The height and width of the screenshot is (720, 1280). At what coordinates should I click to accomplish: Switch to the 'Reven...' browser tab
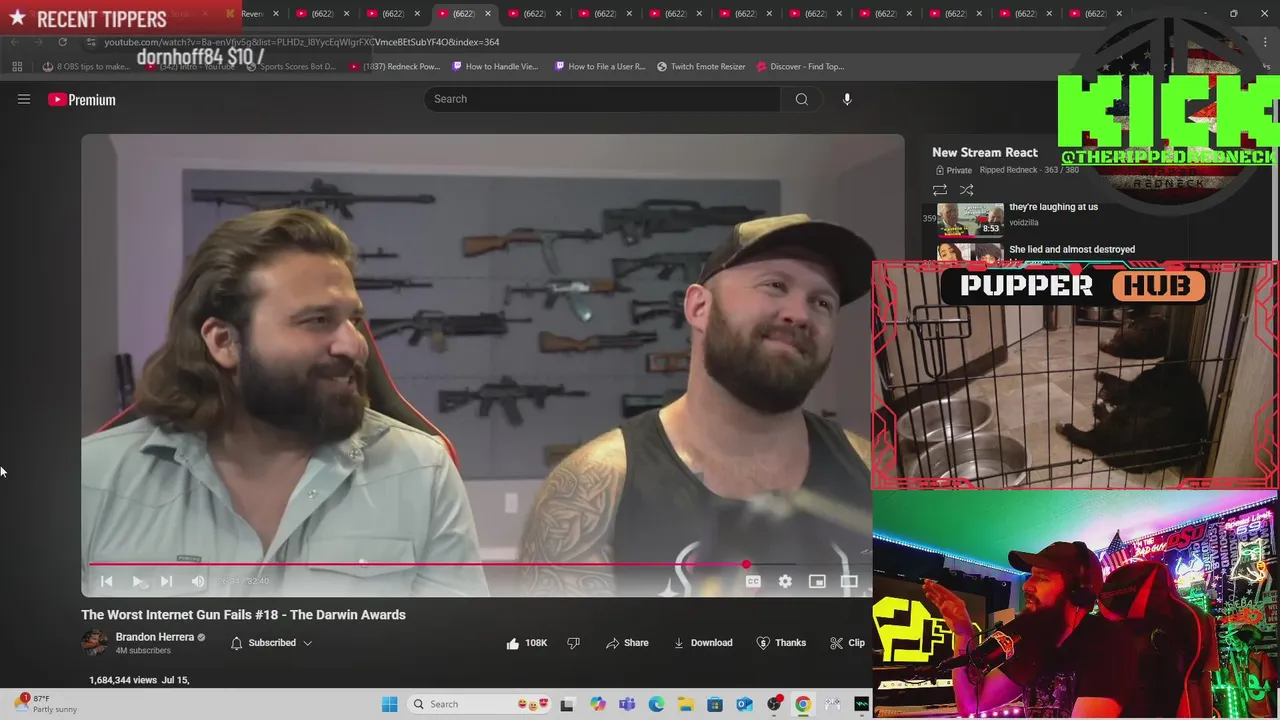[x=250, y=14]
